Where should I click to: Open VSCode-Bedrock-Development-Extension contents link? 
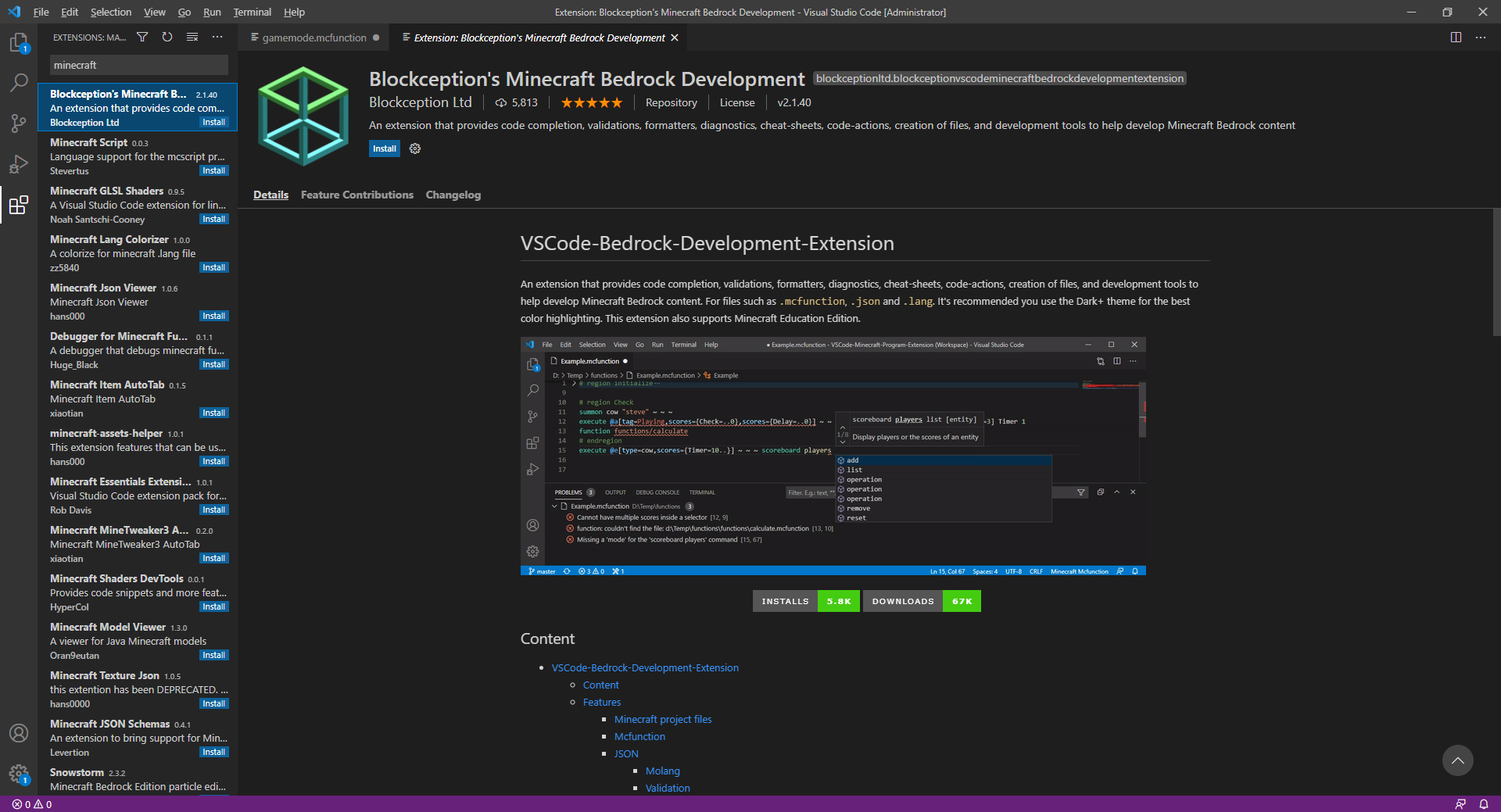click(645, 668)
